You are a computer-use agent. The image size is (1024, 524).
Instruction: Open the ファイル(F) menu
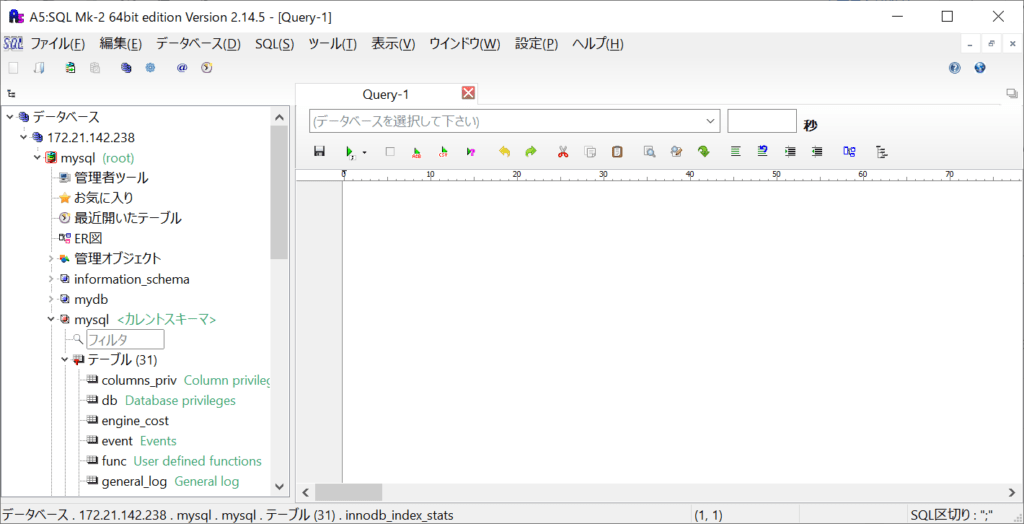coord(58,44)
